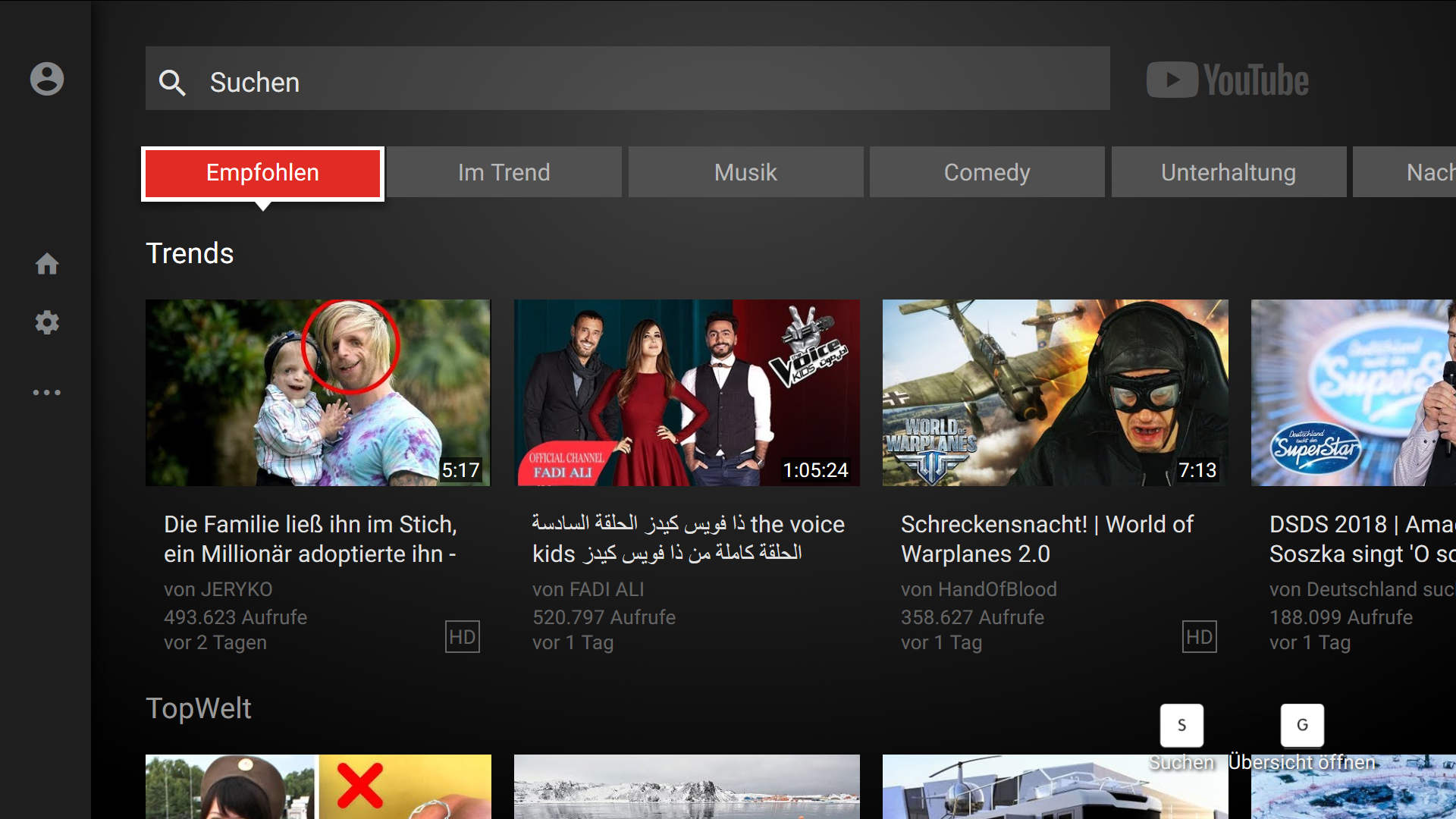Switch to the Comedy tab
1456x819 pixels.
[x=987, y=172]
